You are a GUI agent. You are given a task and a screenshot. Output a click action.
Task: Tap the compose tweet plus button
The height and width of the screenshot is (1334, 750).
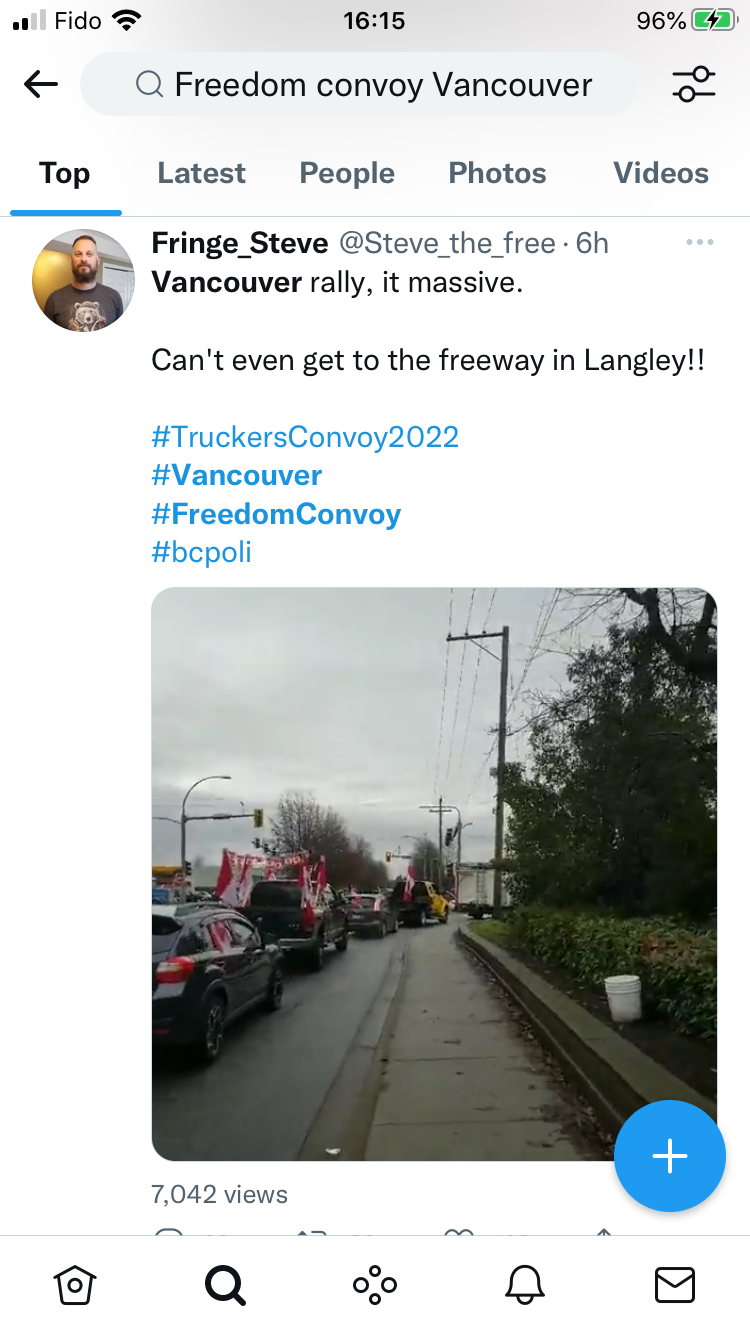[669, 1156]
